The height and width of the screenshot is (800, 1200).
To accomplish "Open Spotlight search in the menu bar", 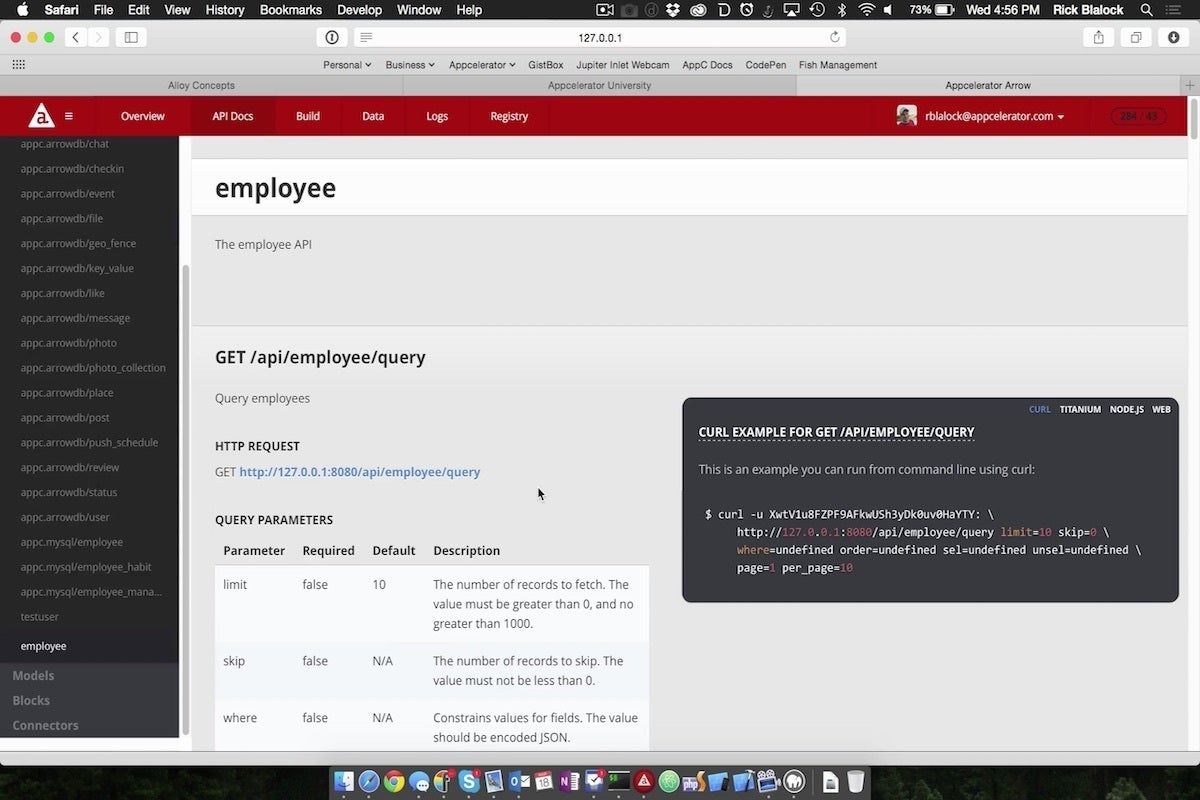I will click(x=1146, y=10).
